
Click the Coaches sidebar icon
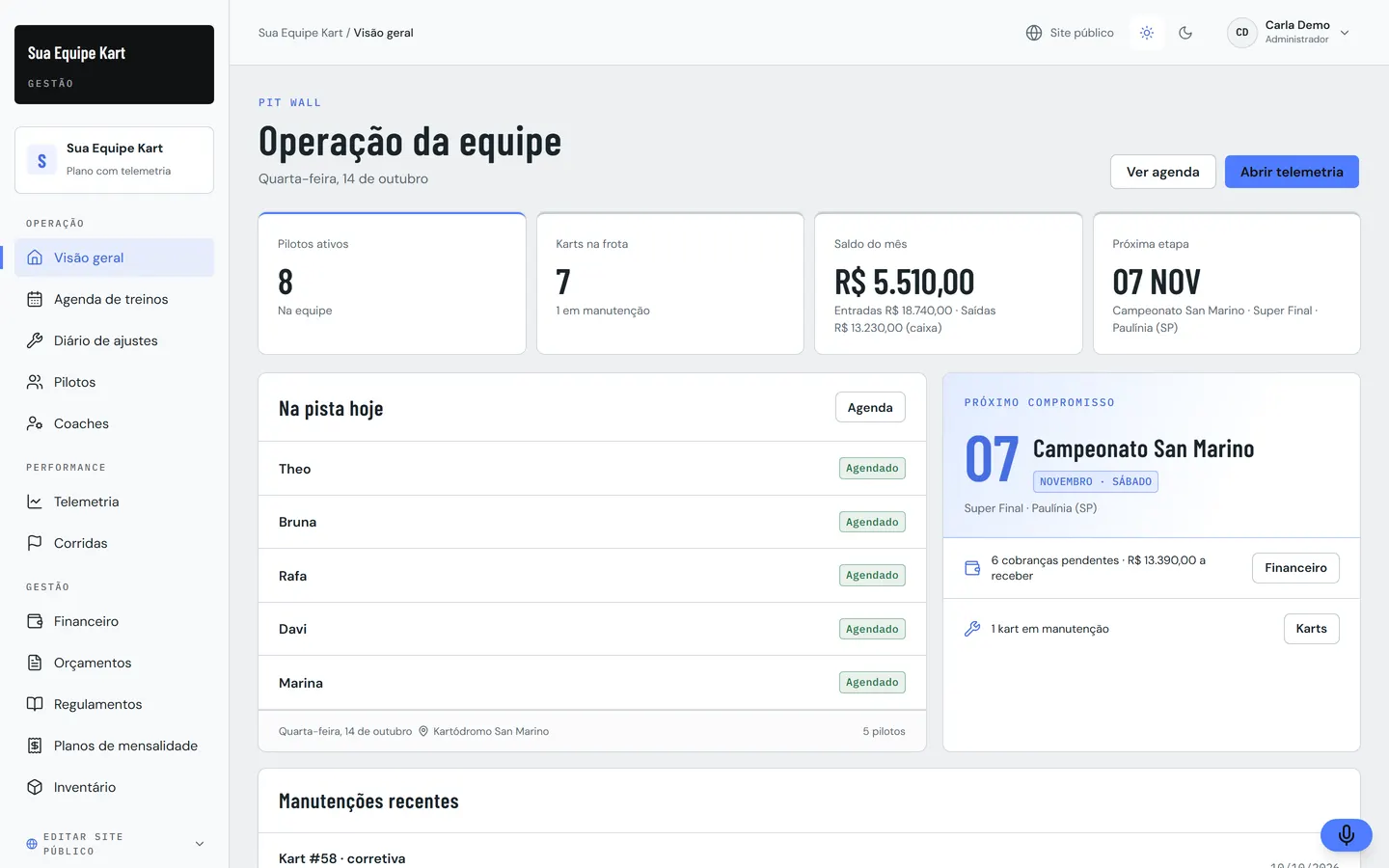35,423
